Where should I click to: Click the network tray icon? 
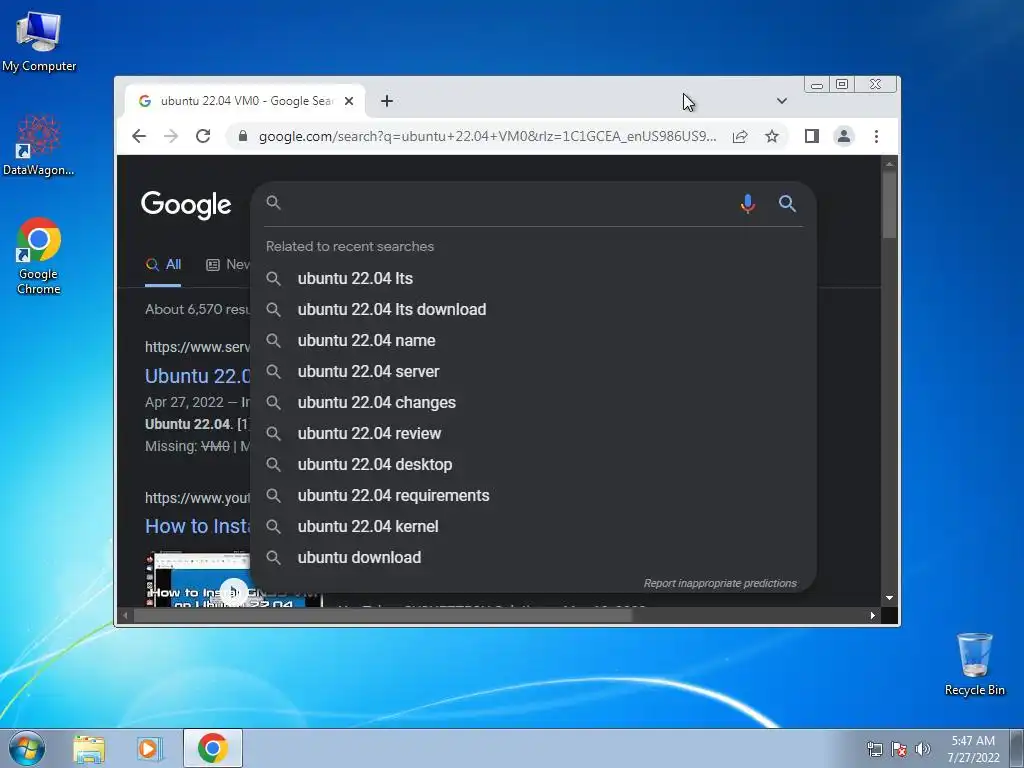[x=874, y=749]
